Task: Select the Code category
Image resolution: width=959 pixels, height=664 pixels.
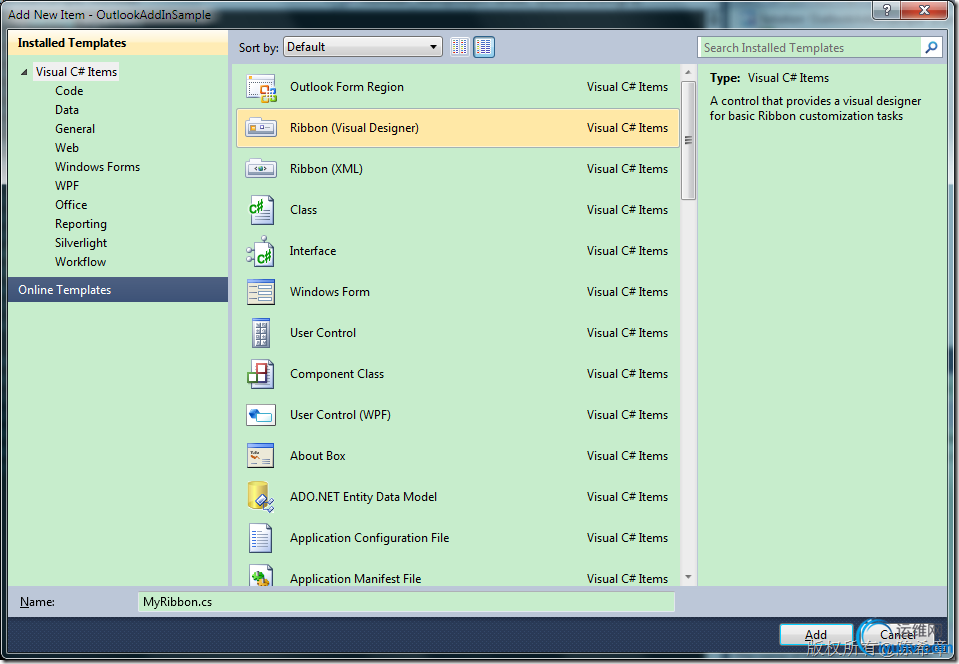Action: (69, 90)
